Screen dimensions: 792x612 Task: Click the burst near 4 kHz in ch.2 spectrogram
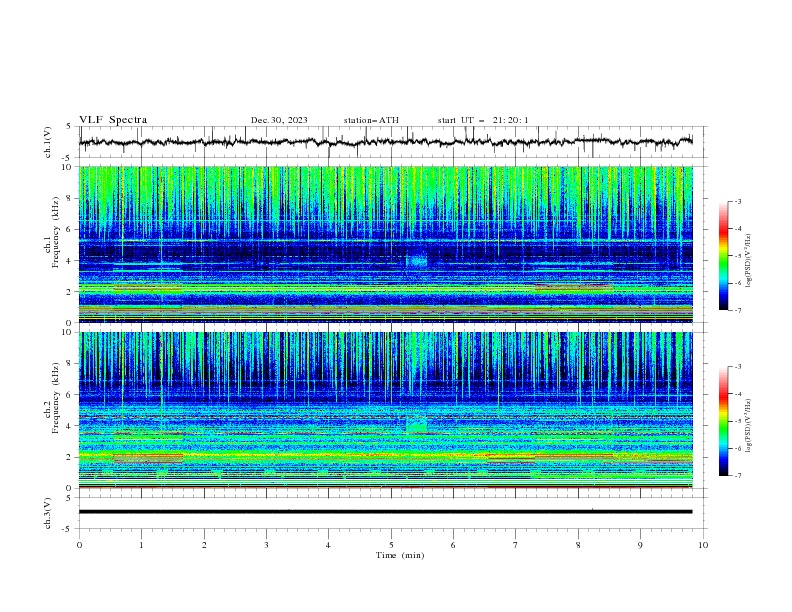[x=417, y=424]
